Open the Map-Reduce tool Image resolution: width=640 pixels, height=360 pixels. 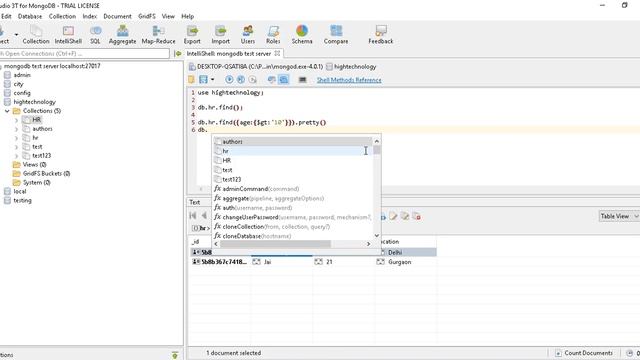point(158,35)
